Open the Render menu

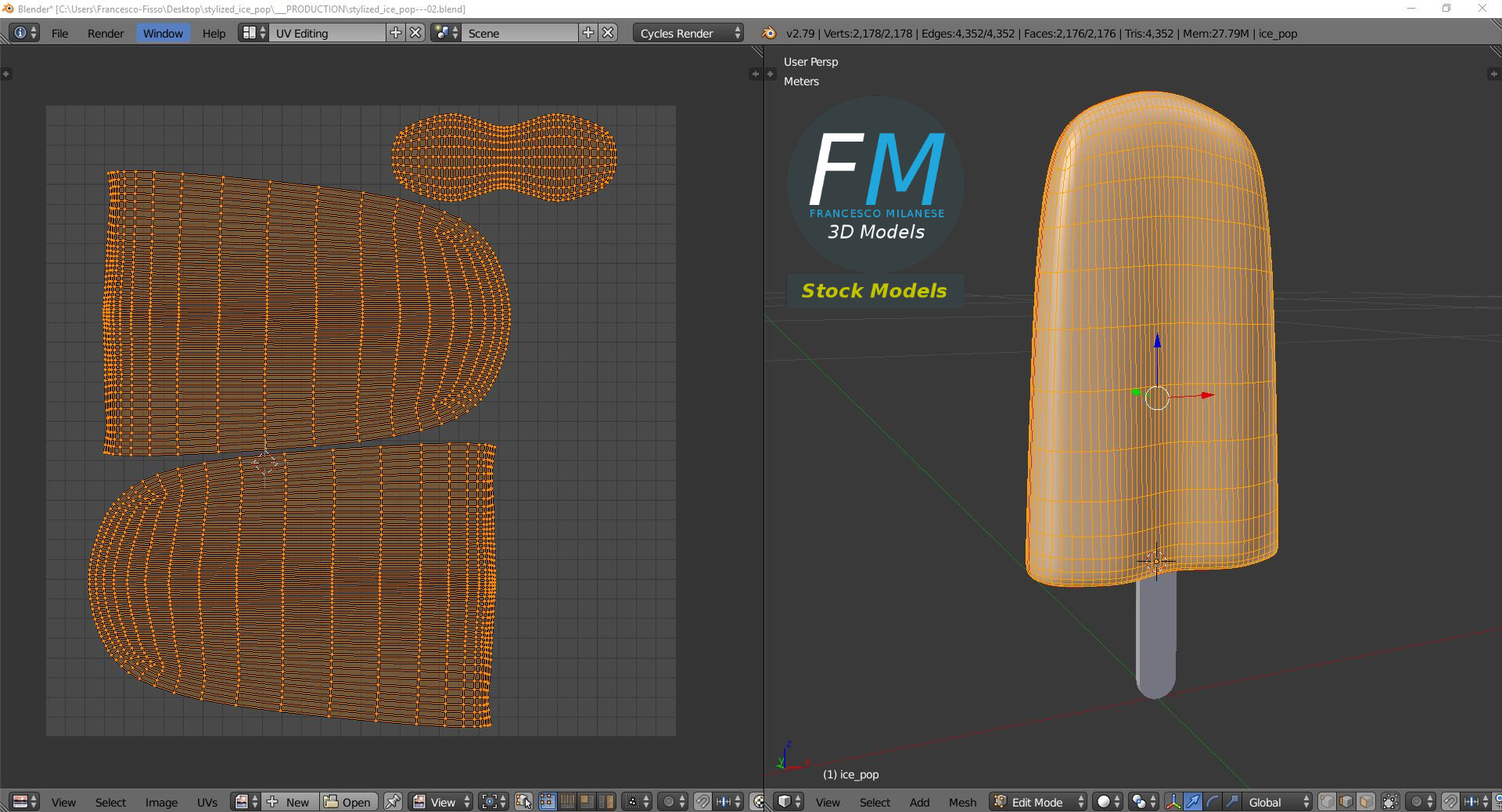[x=106, y=33]
